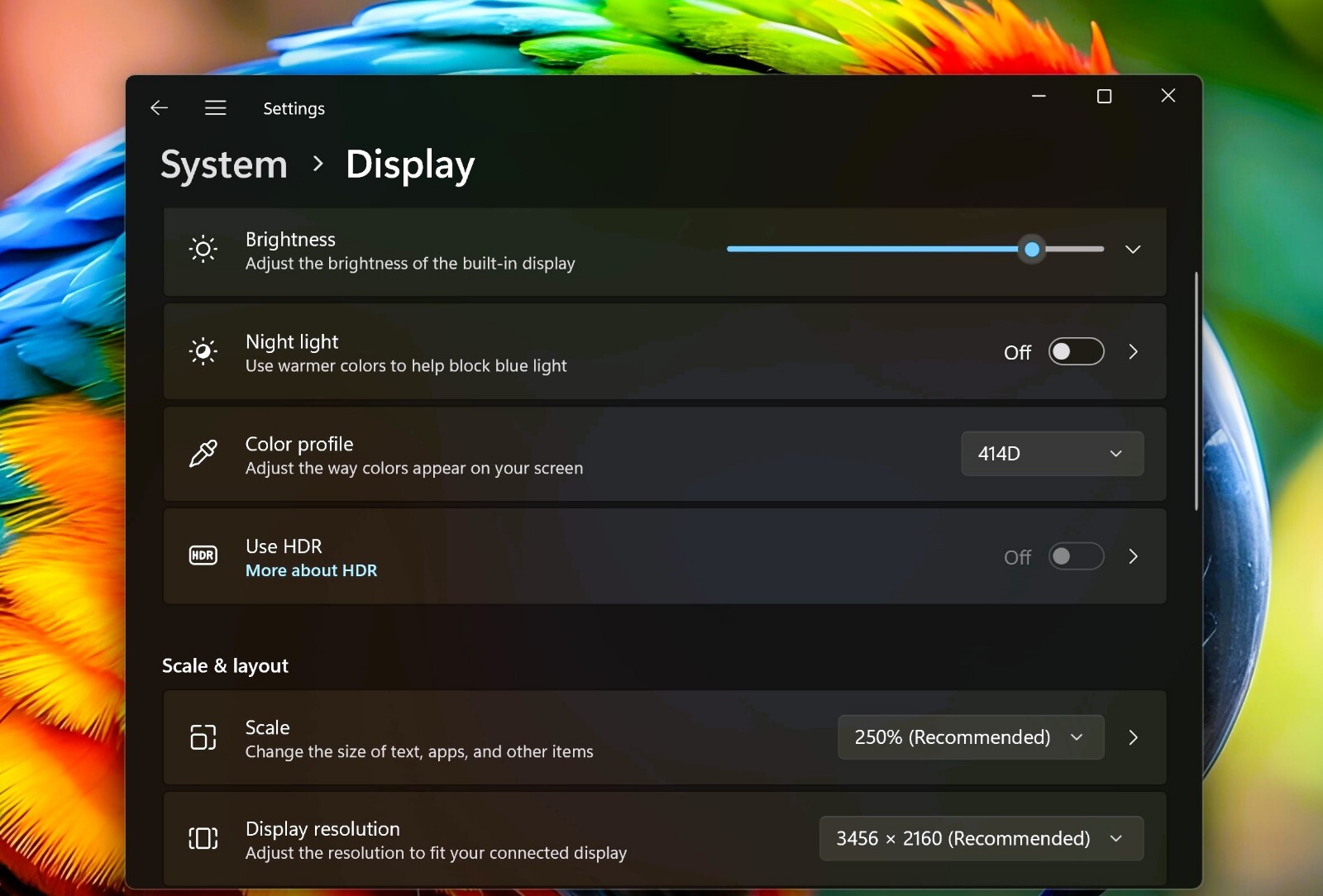Click 'Use warmer colors to help block' text
The width and height of the screenshot is (1323, 896).
pyautogui.click(x=406, y=365)
